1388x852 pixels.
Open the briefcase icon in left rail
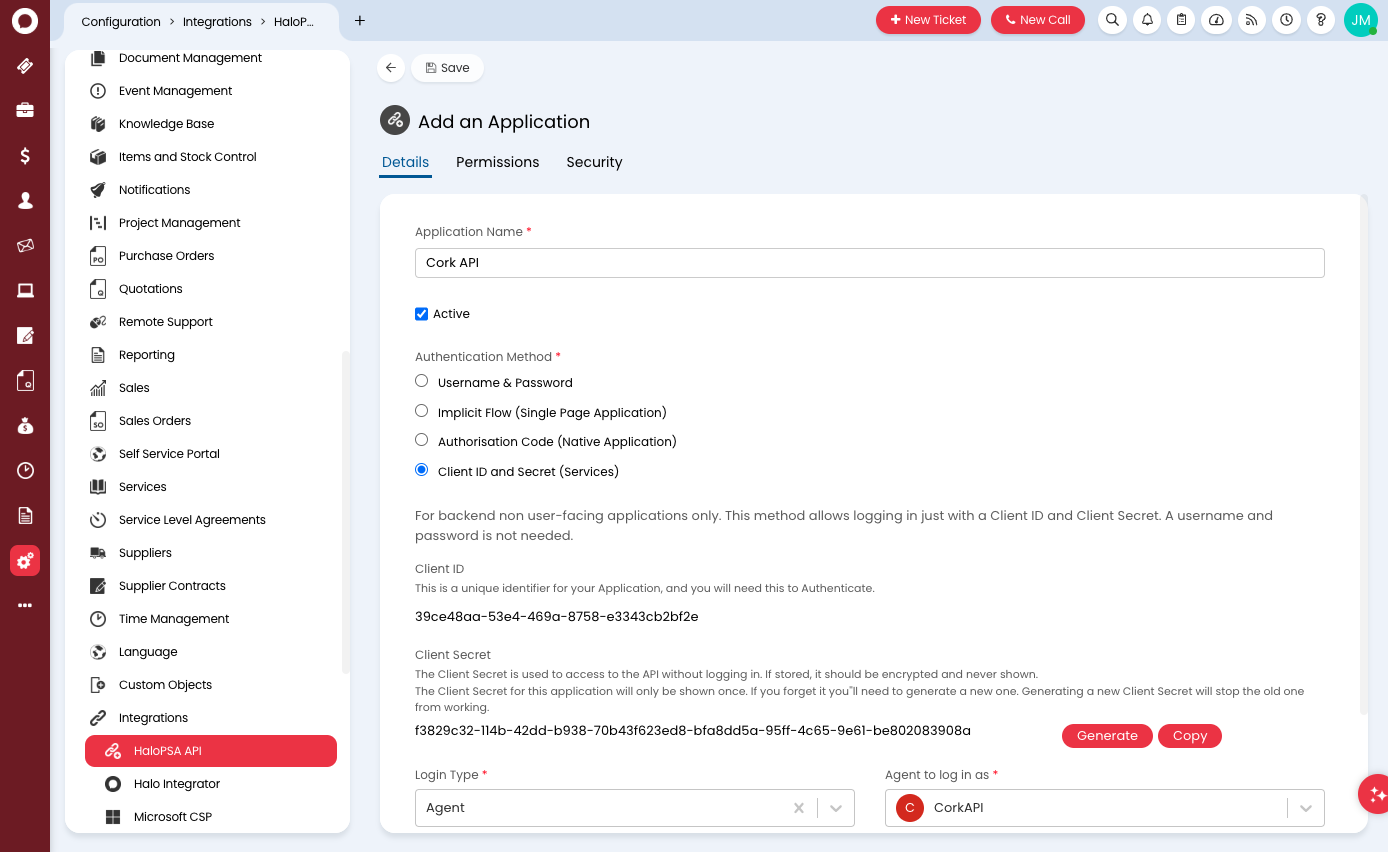(25, 110)
